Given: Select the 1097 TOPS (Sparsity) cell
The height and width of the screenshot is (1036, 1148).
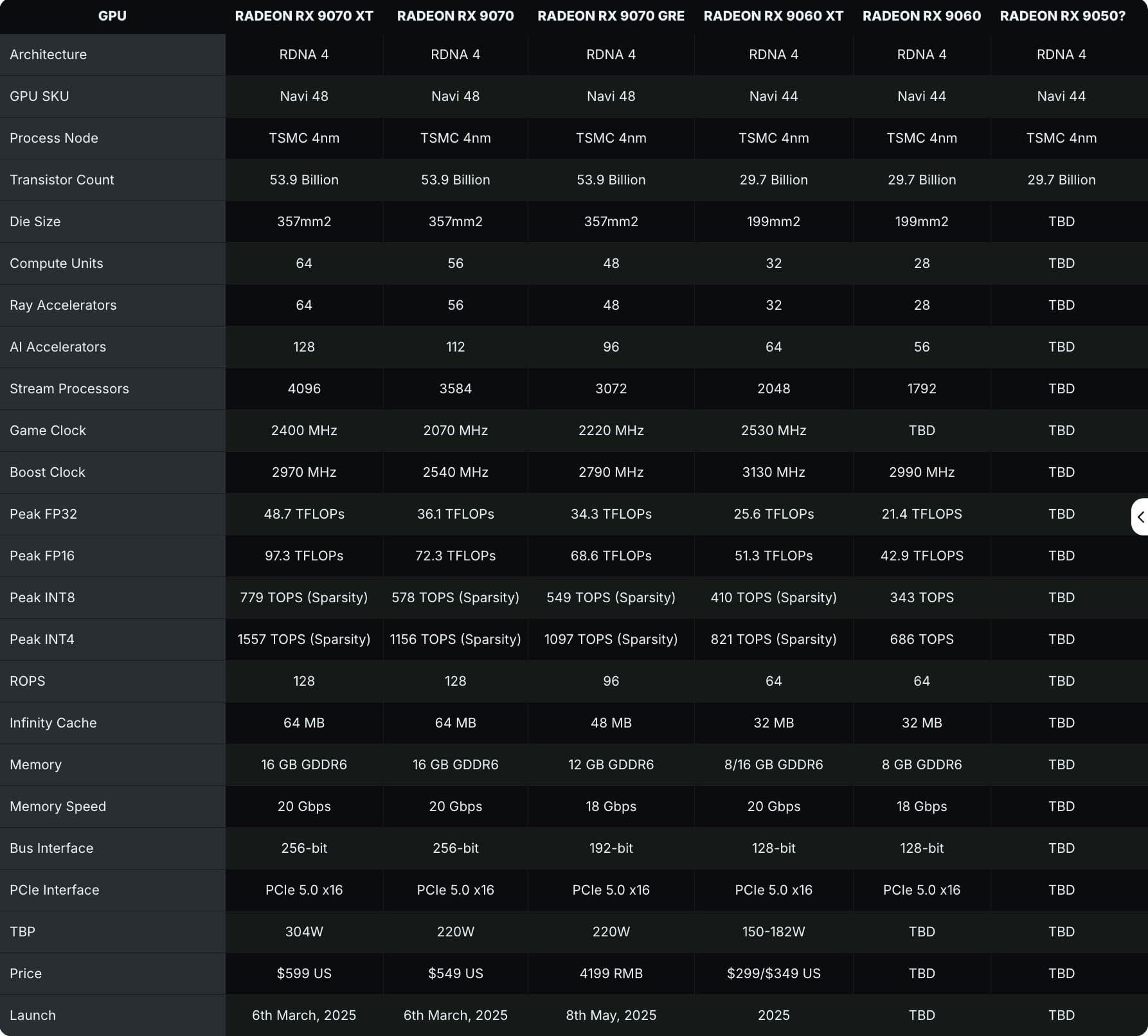Looking at the screenshot, I should point(611,639).
